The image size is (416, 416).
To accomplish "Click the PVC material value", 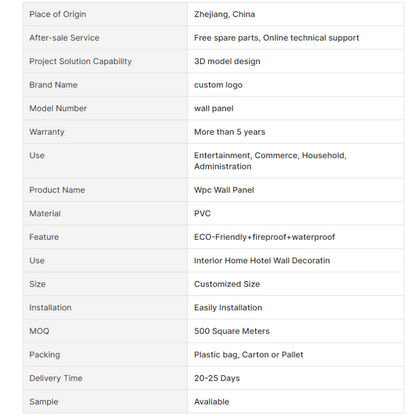I will 202,213.
